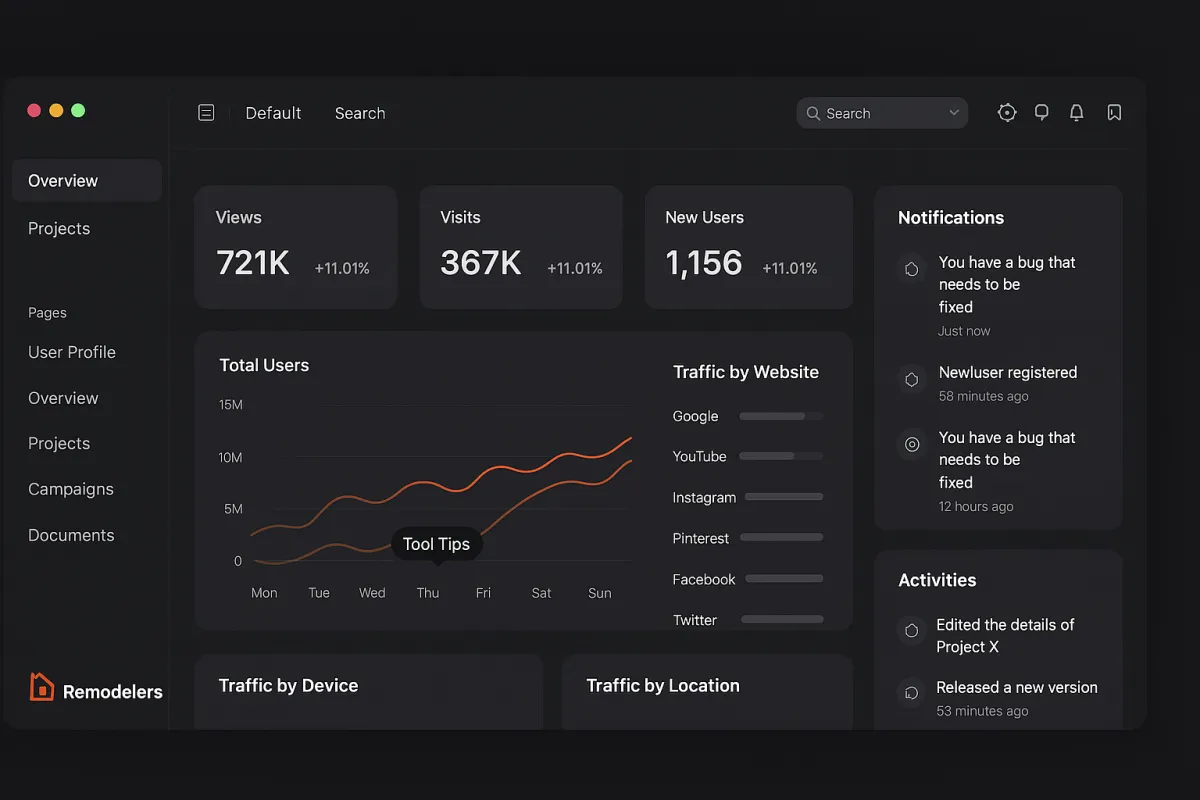
Task: Click icon beside 'Just now' bug notification
Action: [912, 269]
